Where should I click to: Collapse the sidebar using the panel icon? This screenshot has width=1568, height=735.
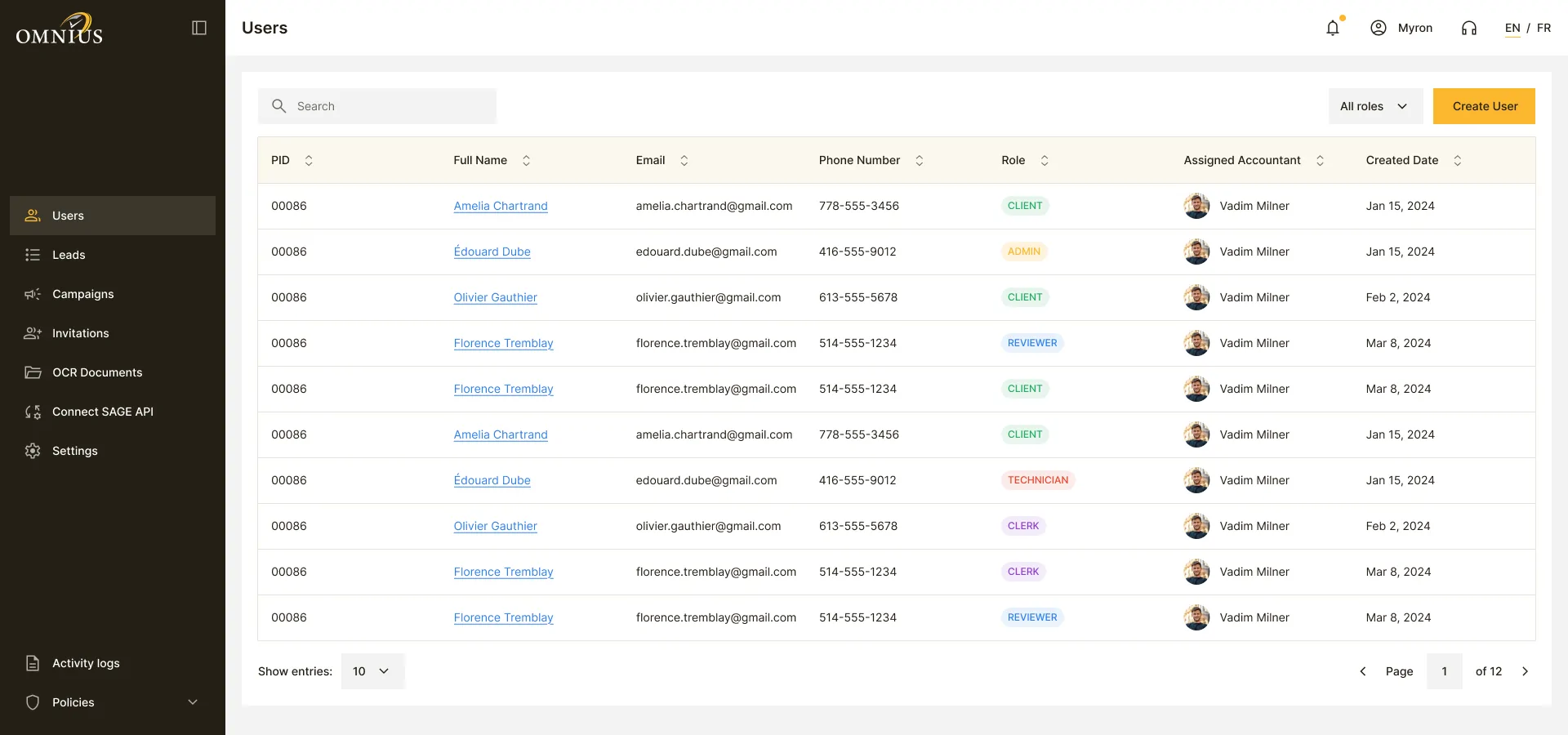pyautogui.click(x=199, y=28)
